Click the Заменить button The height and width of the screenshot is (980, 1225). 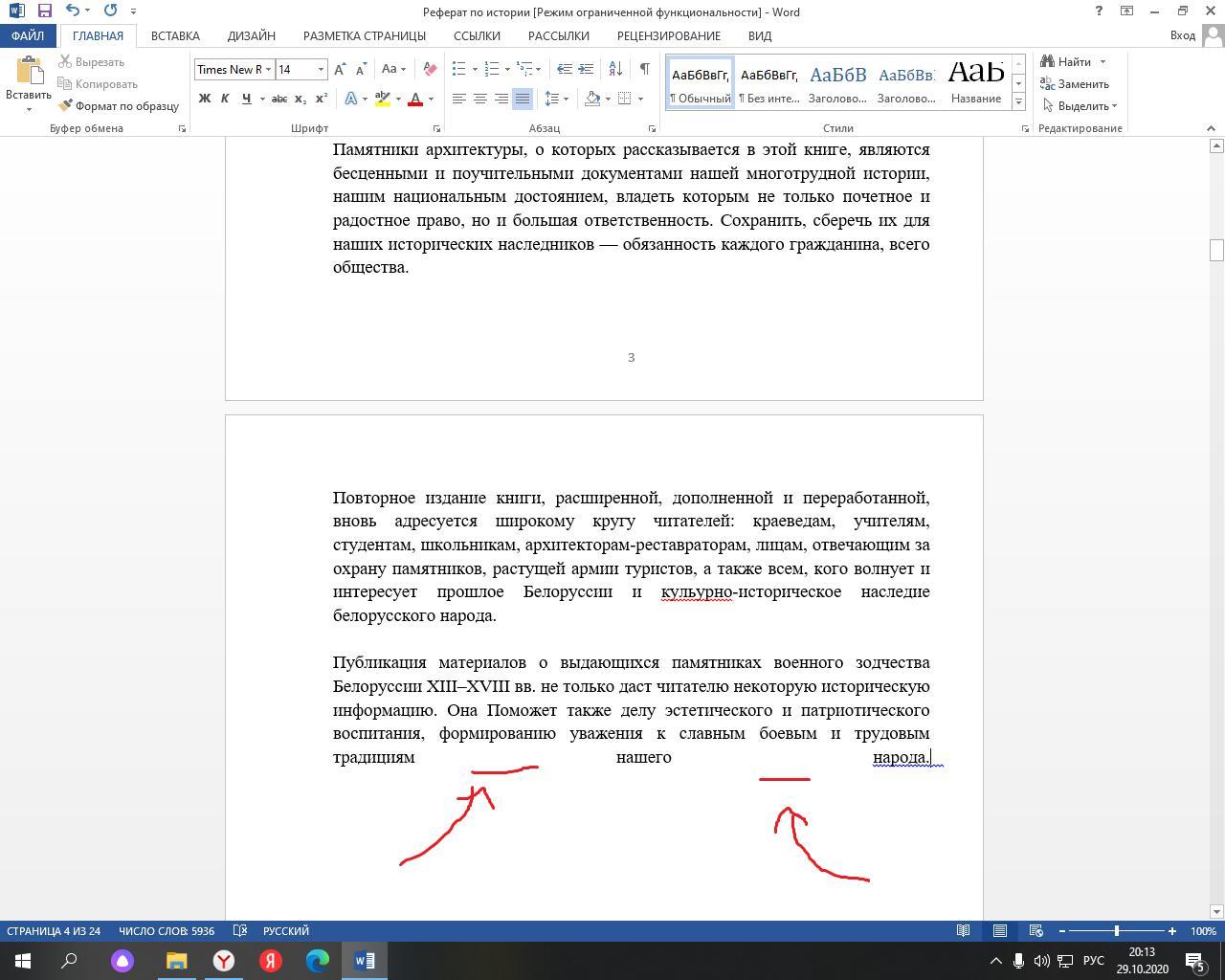coord(1075,84)
